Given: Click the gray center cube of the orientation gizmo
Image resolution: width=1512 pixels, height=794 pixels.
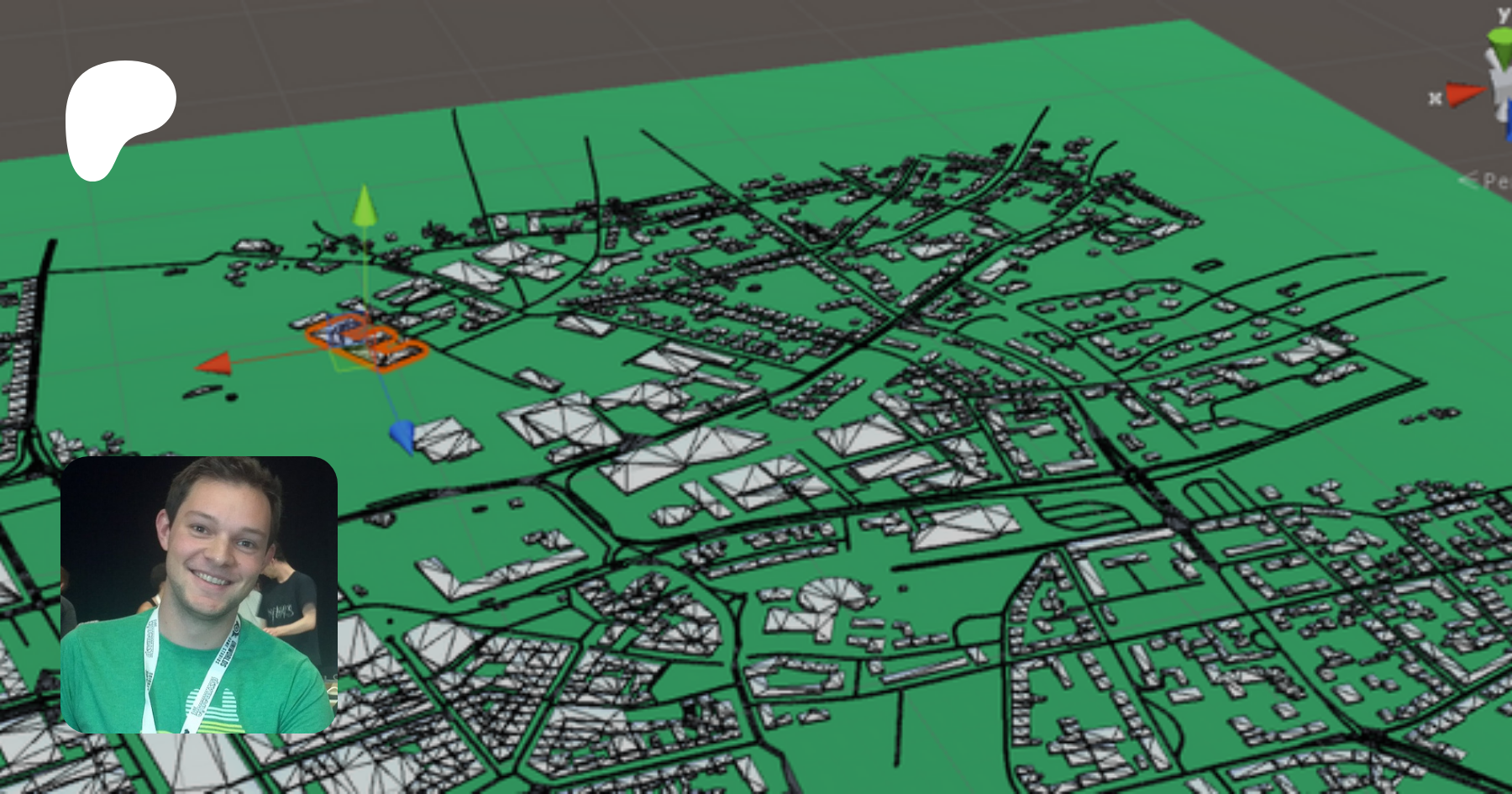Looking at the screenshot, I should 1500,84.
